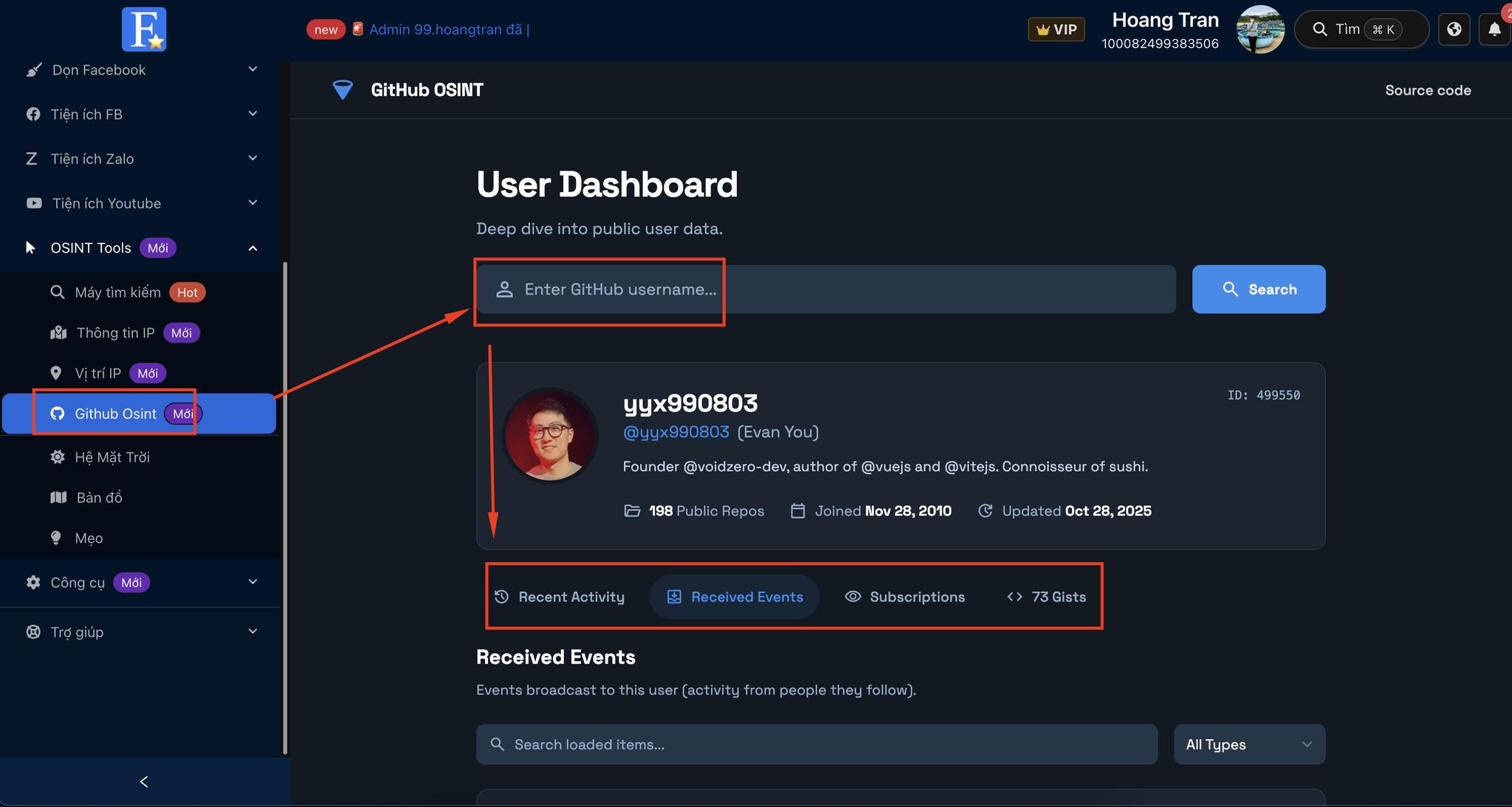The image size is (1512, 807).
Task: Click the Enter GitHub username field
Action: tap(826, 289)
